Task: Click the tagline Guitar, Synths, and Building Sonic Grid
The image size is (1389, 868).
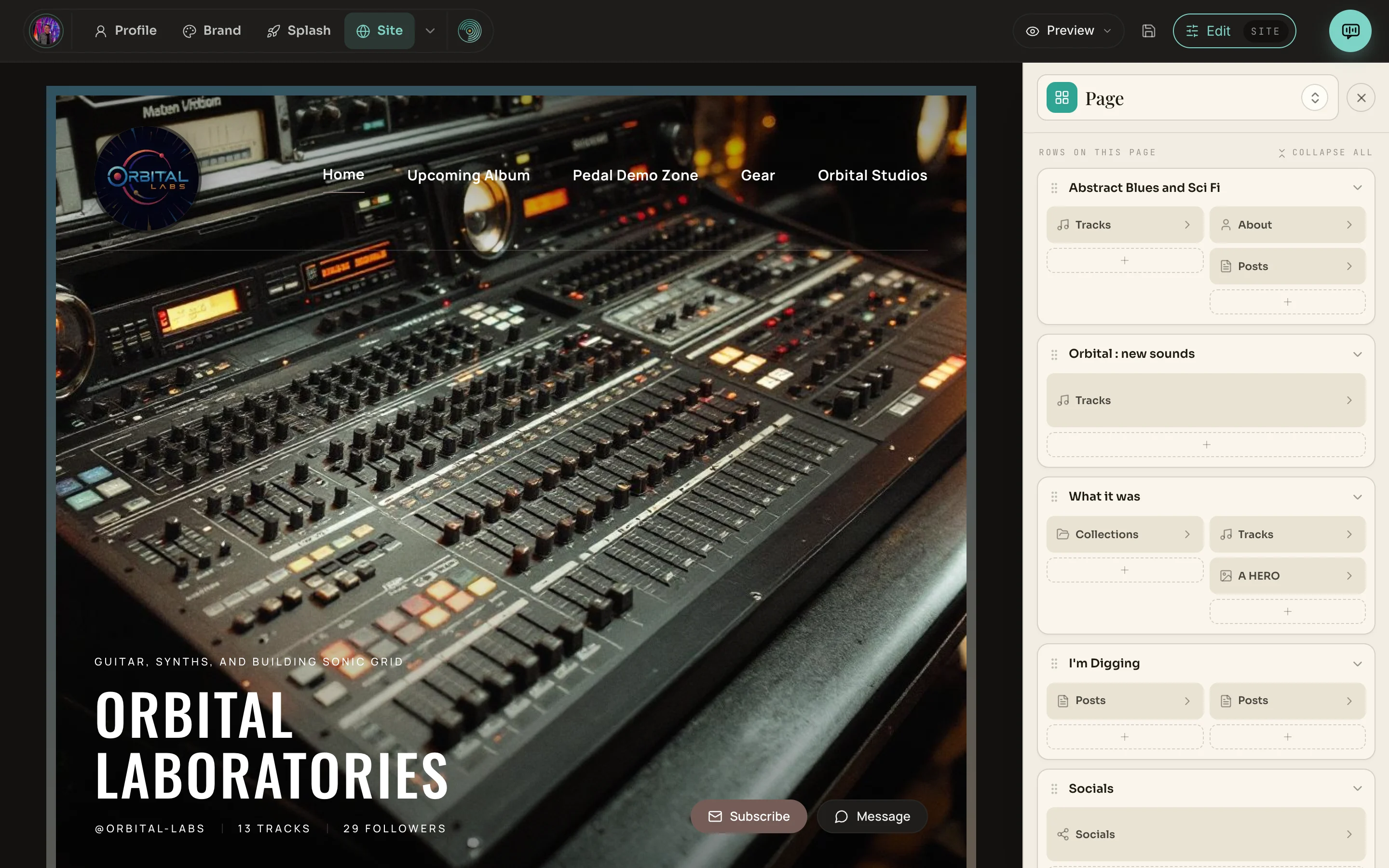Action: tap(248, 662)
